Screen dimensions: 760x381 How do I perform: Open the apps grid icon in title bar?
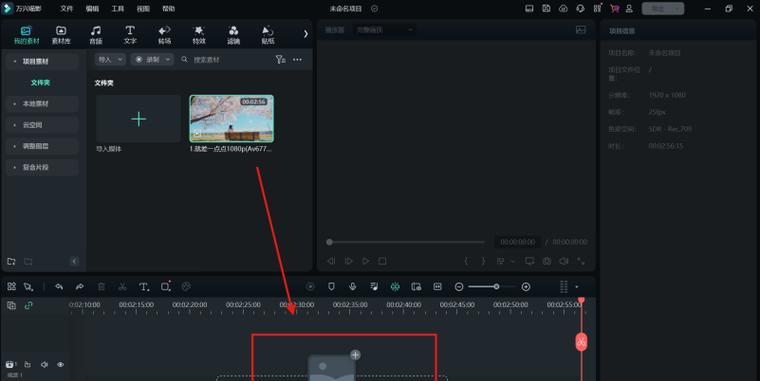(x=597, y=9)
